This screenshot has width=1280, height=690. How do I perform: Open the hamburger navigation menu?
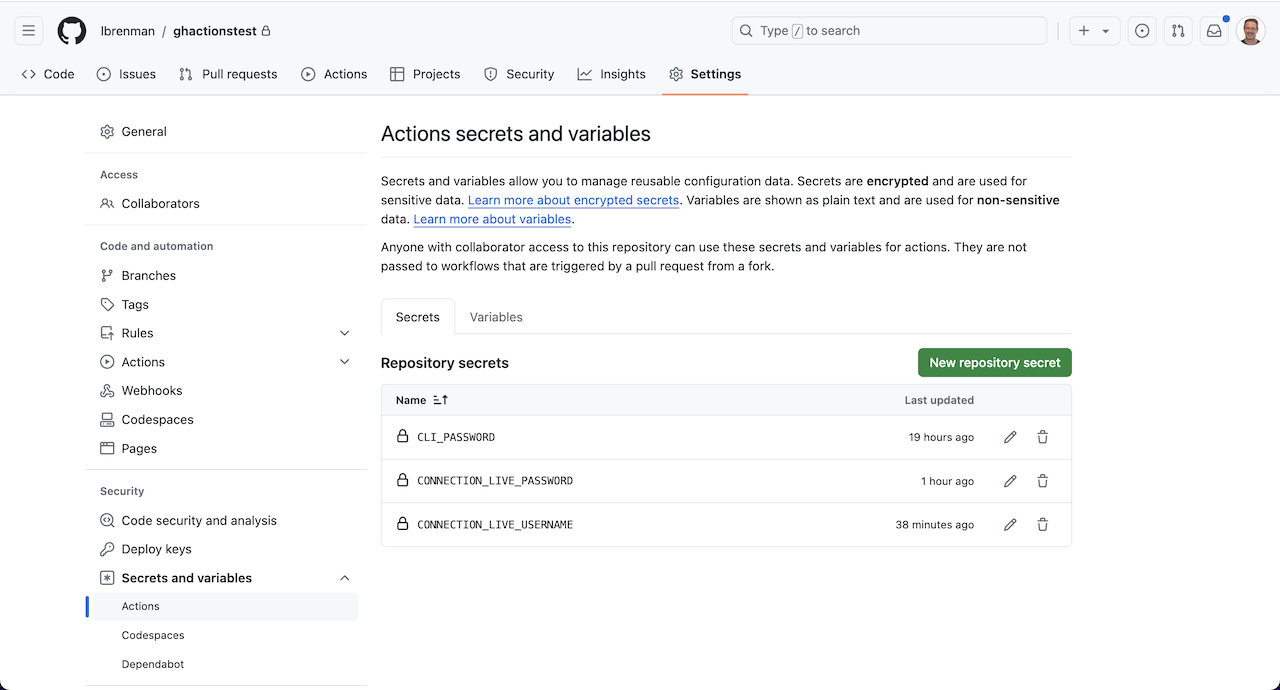29,31
